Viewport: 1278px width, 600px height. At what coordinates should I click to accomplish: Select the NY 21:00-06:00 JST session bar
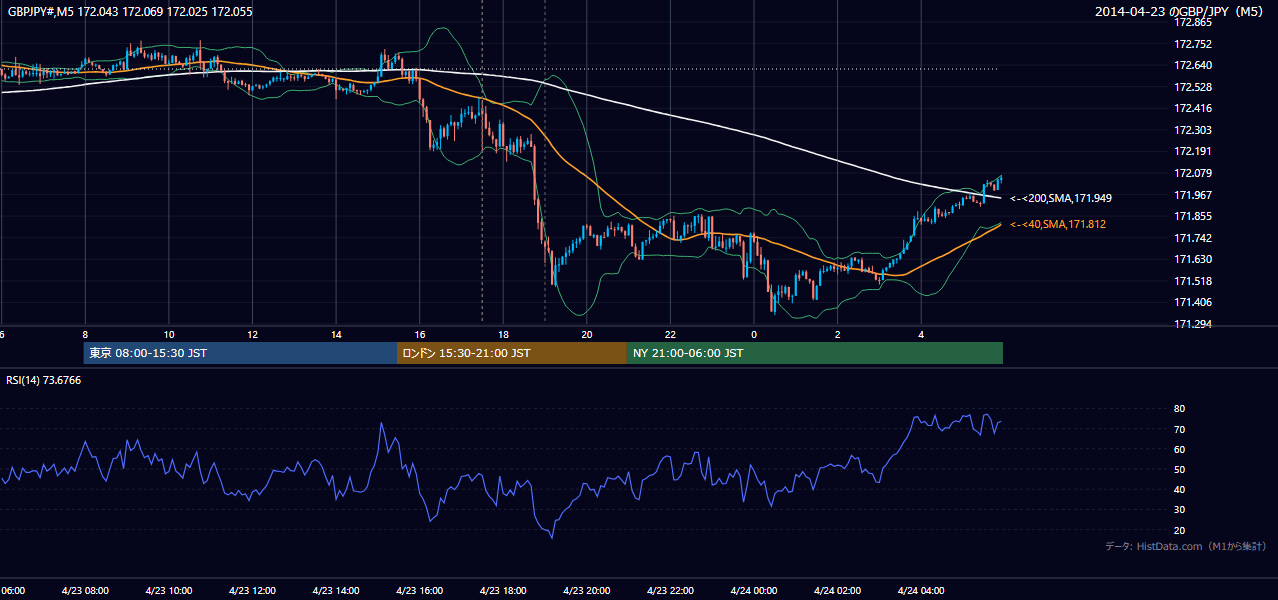click(815, 353)
